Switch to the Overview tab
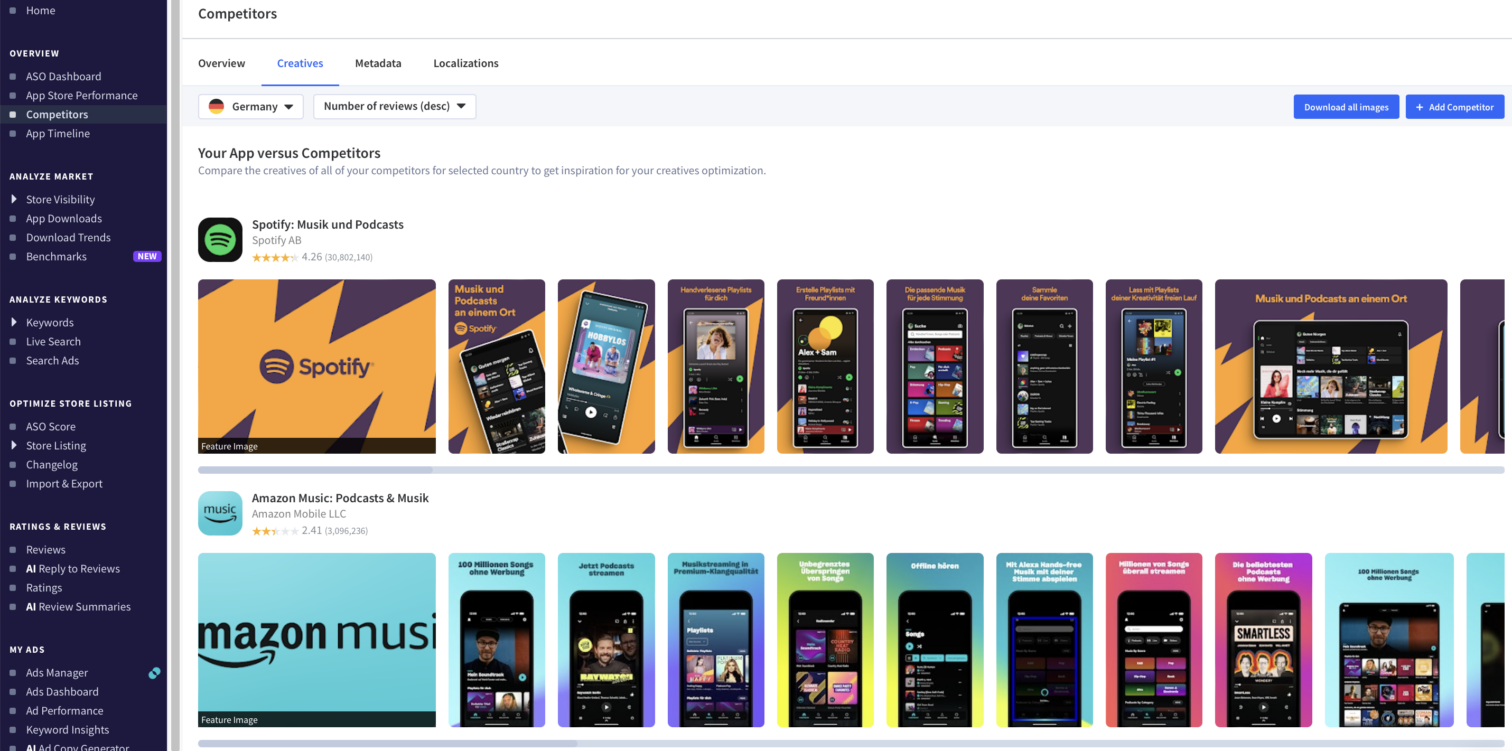Screen dimensions: 1512x751 pos(221,63)
